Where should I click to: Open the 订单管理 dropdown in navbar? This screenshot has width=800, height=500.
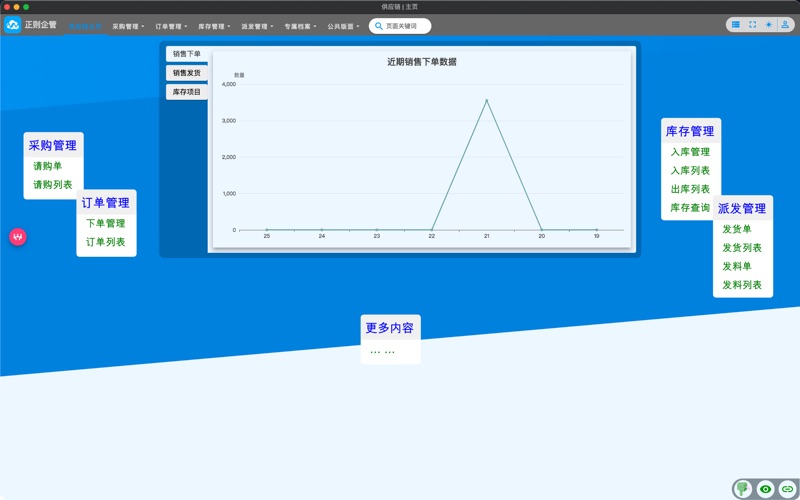[x=171, y=27]
